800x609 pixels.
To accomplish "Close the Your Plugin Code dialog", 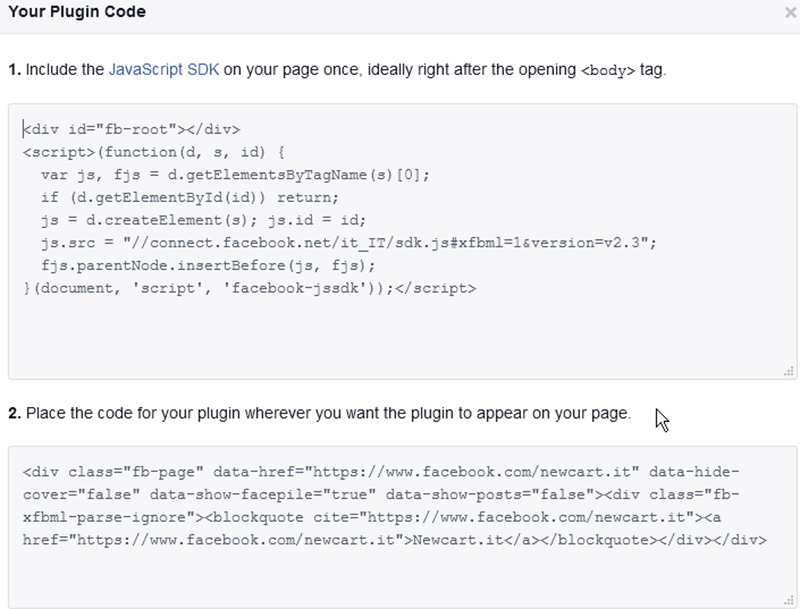I will tap(790, 12).
